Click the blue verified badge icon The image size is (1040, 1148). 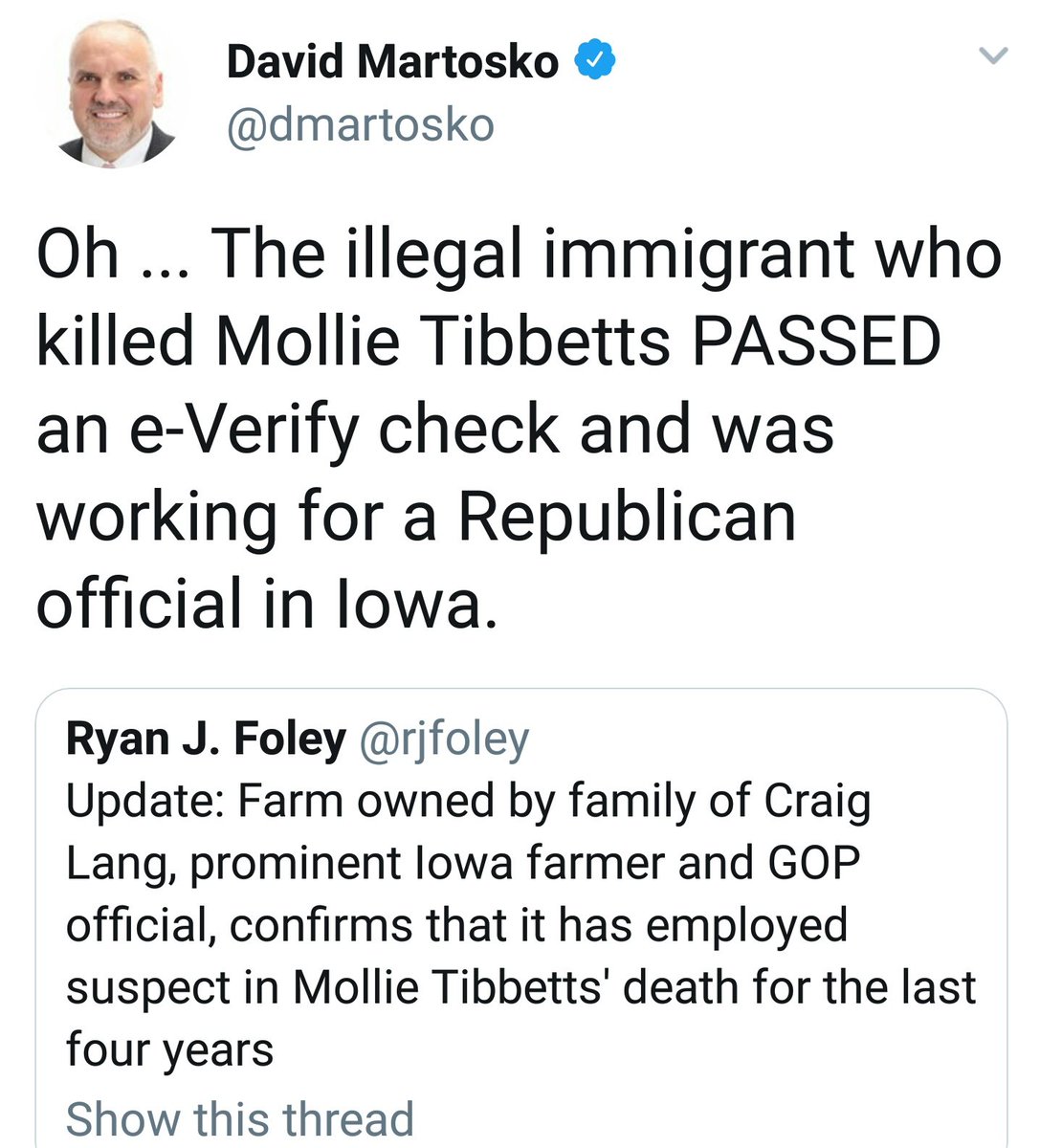point(594,63)
